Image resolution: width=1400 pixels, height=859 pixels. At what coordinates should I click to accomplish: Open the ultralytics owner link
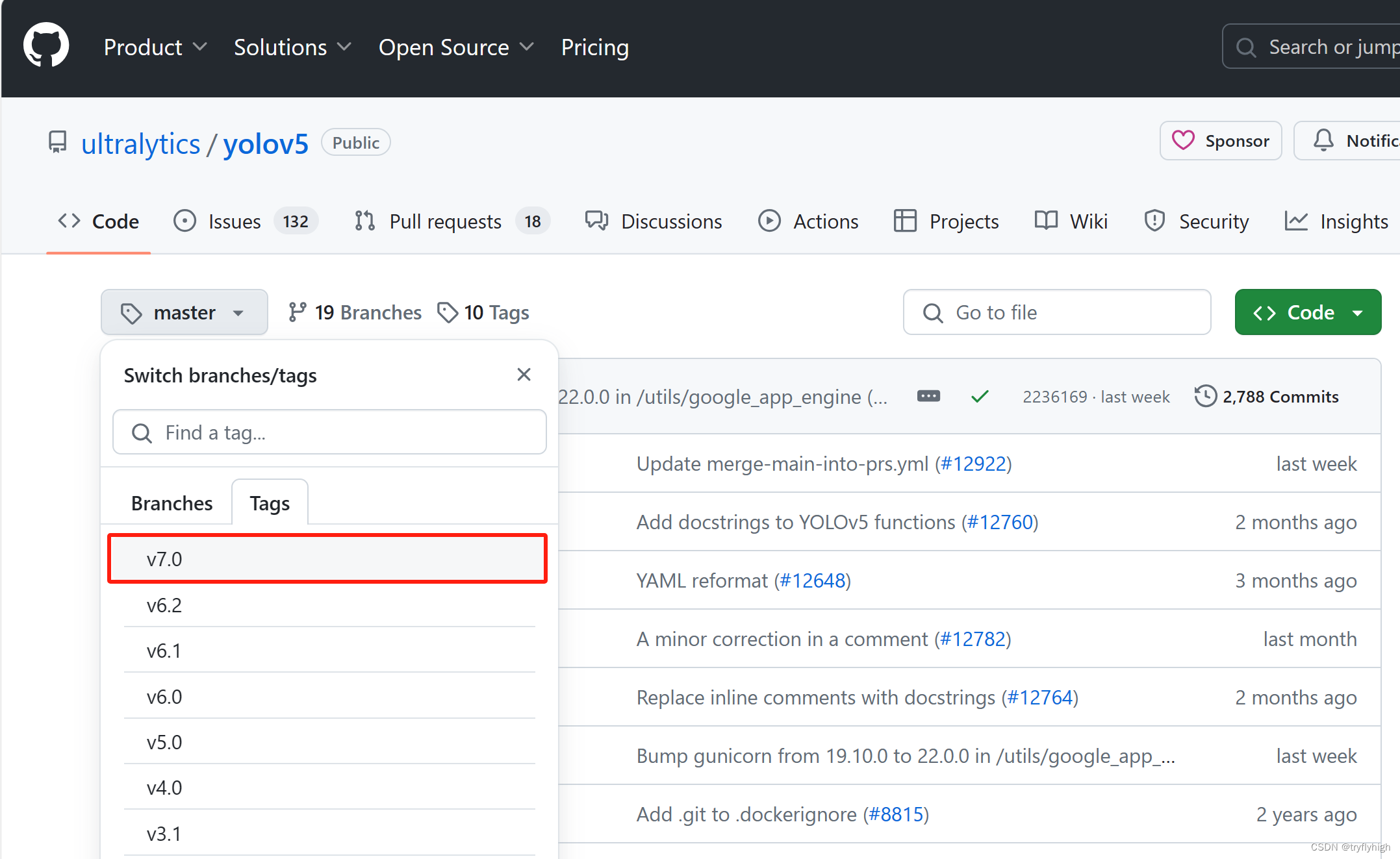coord(140,143)
